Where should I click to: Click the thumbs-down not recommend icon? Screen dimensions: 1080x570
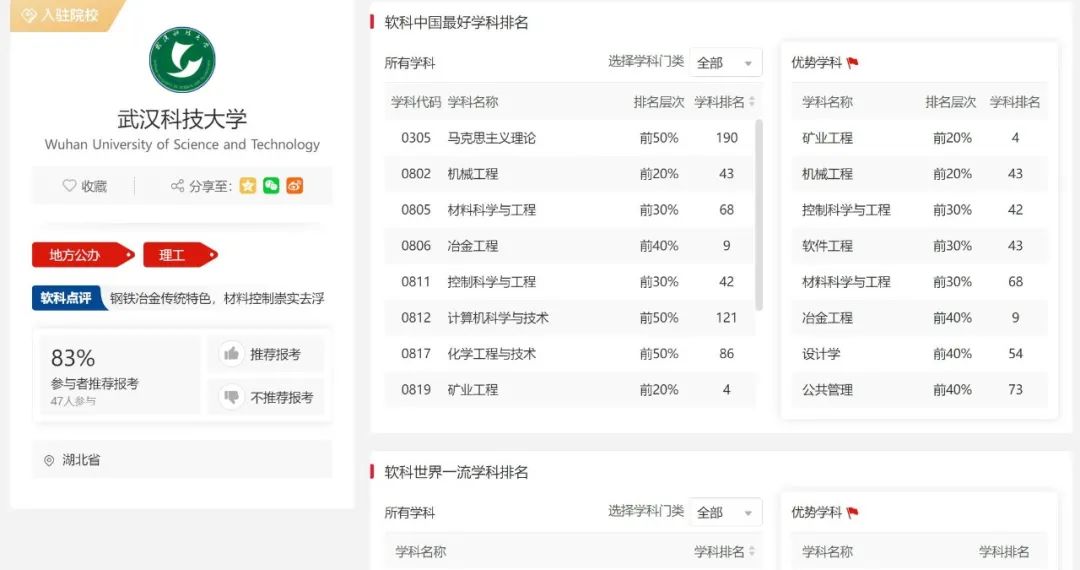click(231, 397)
